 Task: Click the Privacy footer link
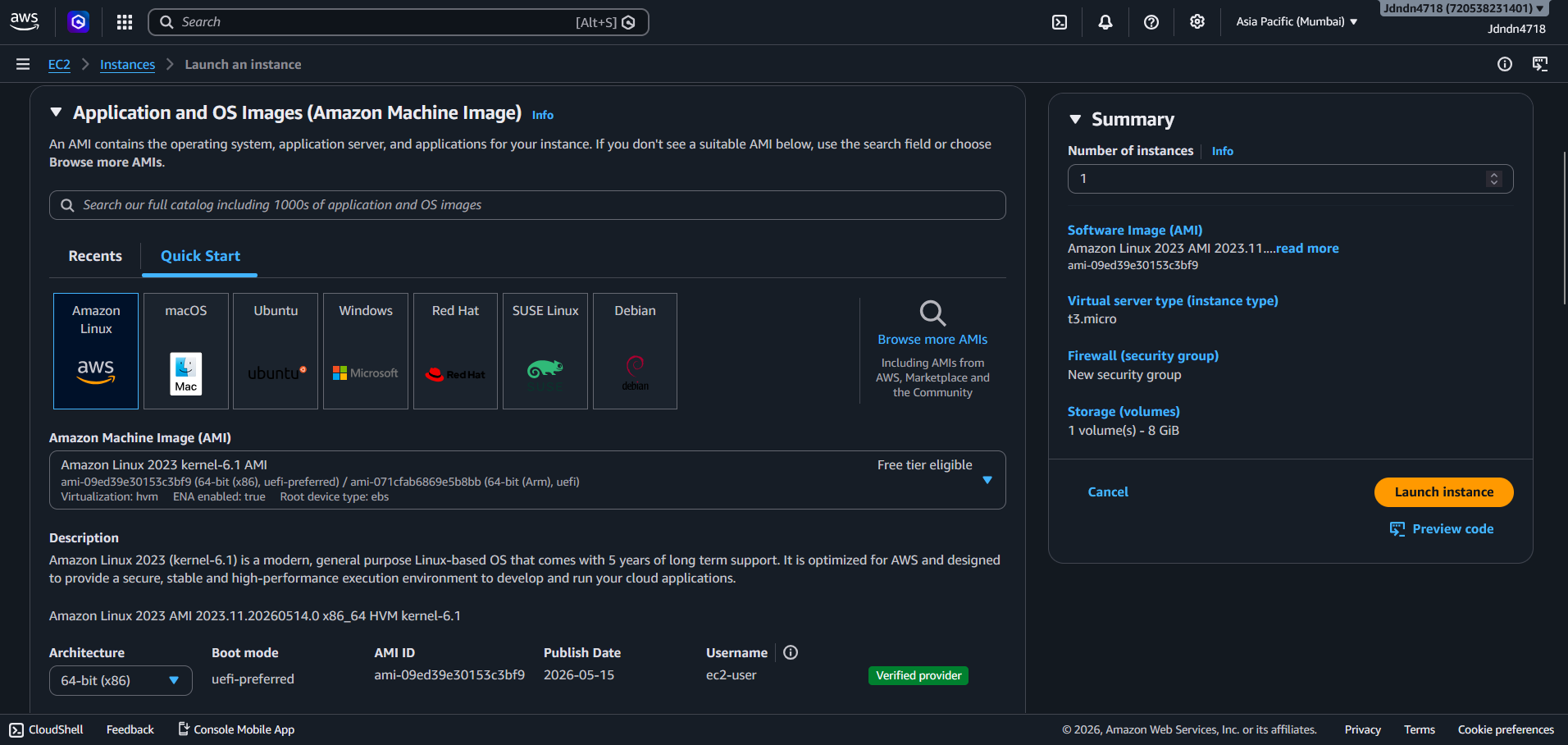coord(1363,729)
